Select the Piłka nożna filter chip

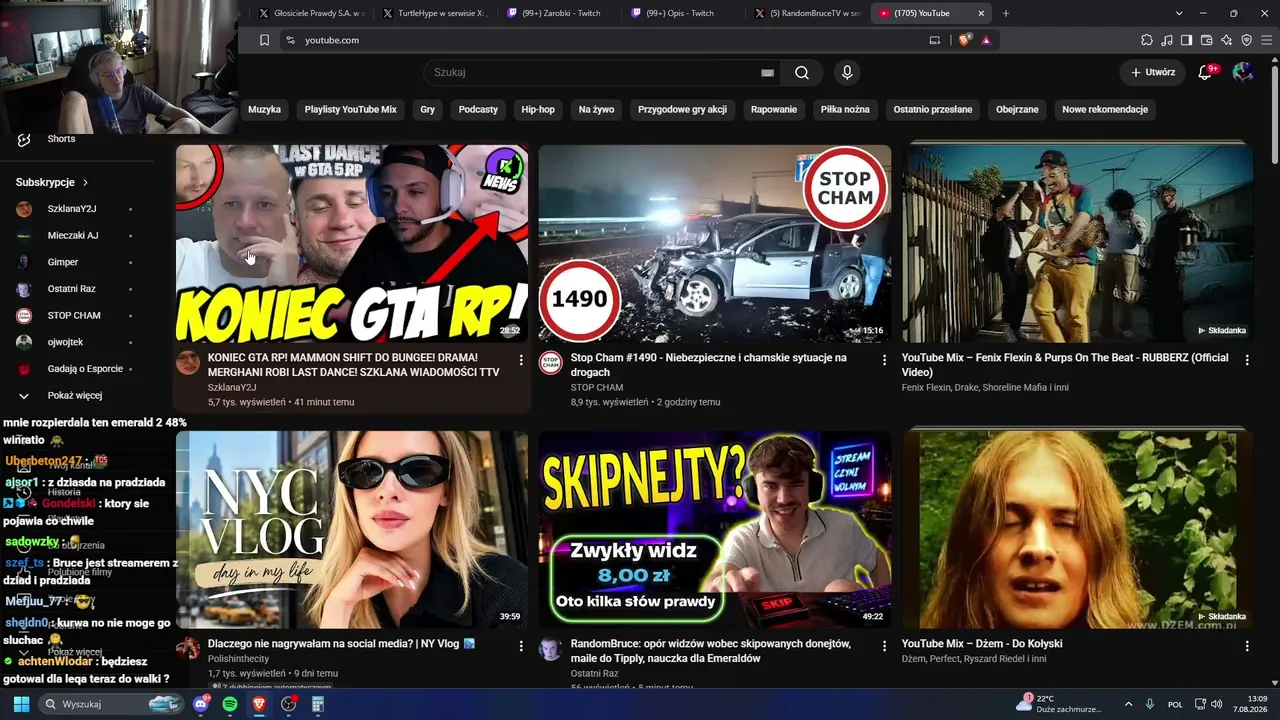tap(845, 109)
